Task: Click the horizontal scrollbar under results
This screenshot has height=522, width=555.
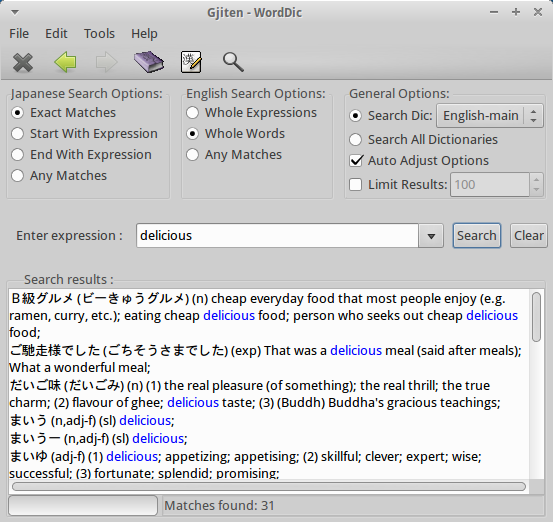Action: (x=269, y=487)
